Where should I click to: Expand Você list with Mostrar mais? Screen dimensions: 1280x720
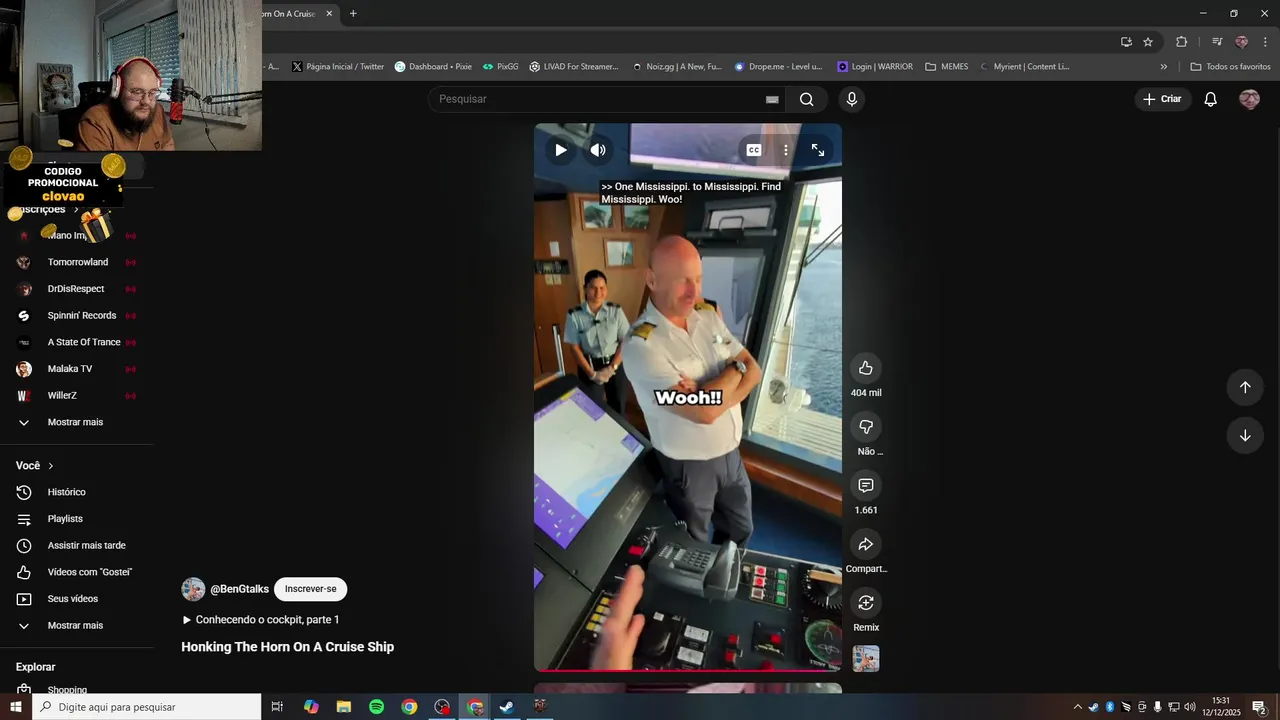(x=77, y=626)
